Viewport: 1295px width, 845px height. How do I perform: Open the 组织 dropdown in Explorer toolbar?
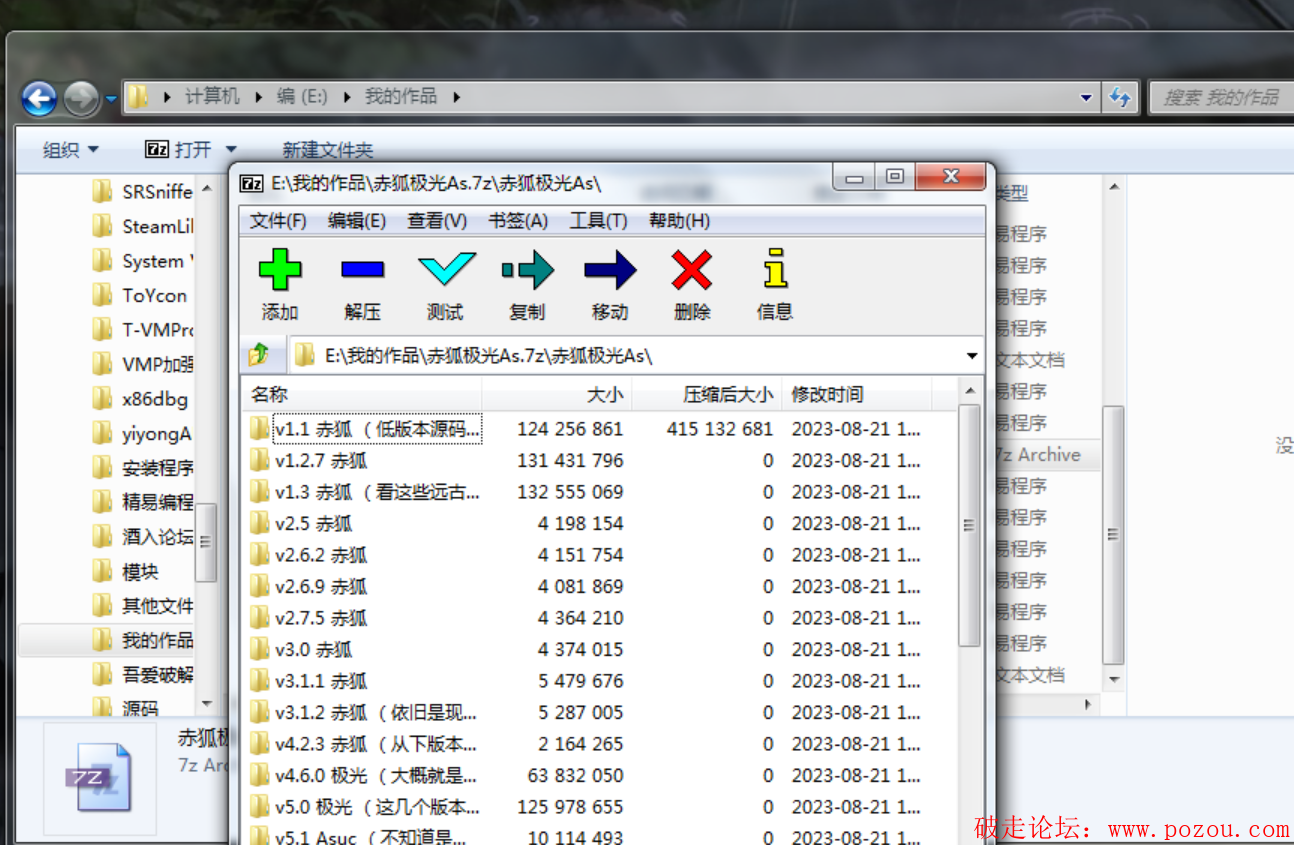click(71, 150)
